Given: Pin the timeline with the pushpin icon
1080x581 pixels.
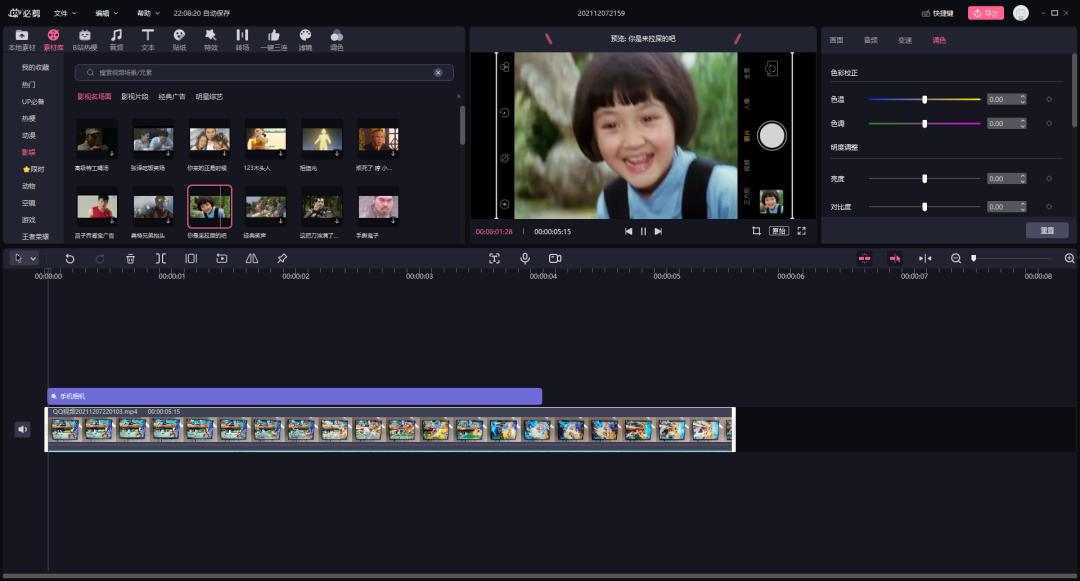Looking at the screenshot, I should (x=282, y=258).
